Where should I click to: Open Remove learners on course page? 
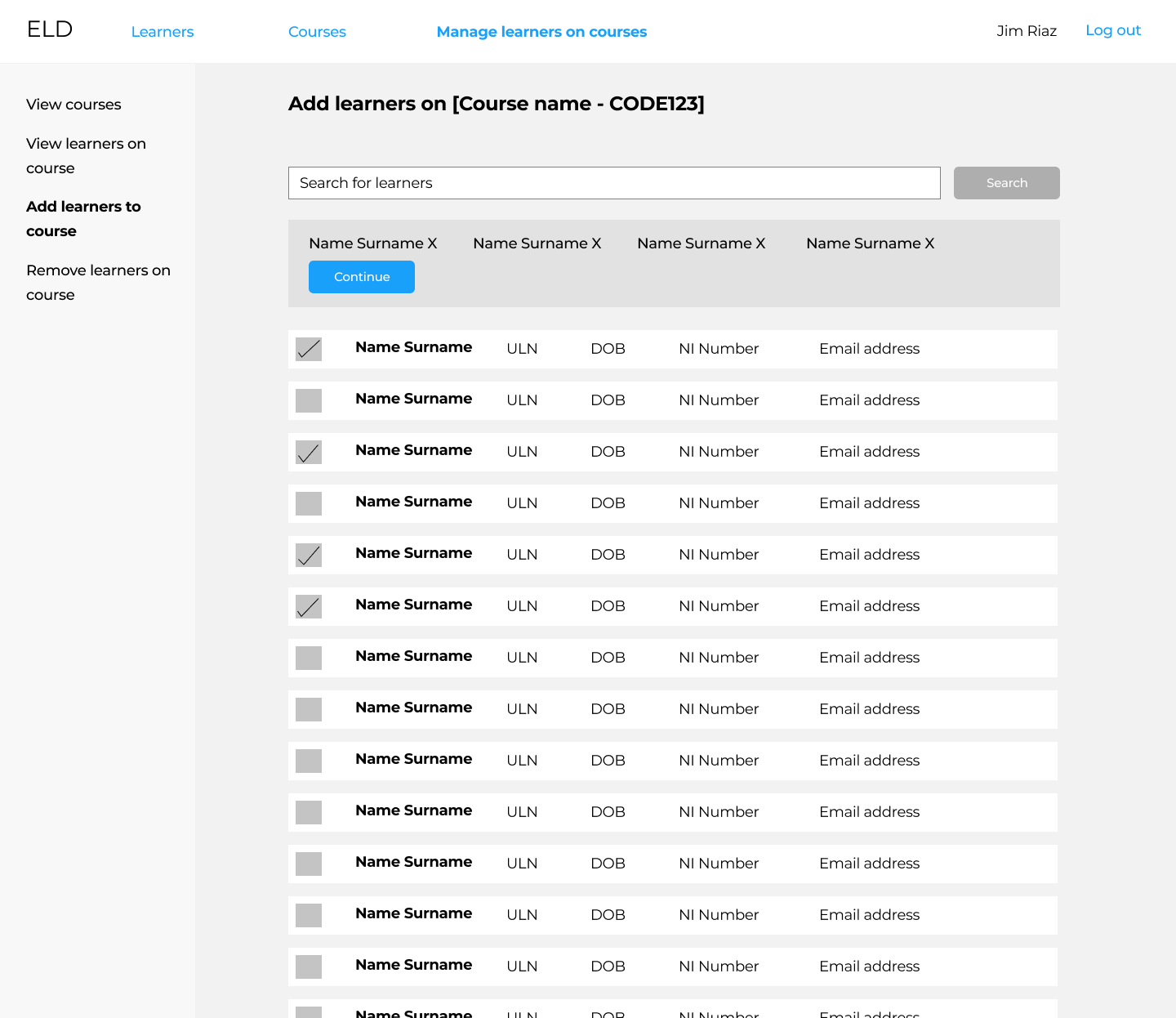click(98, 282)
